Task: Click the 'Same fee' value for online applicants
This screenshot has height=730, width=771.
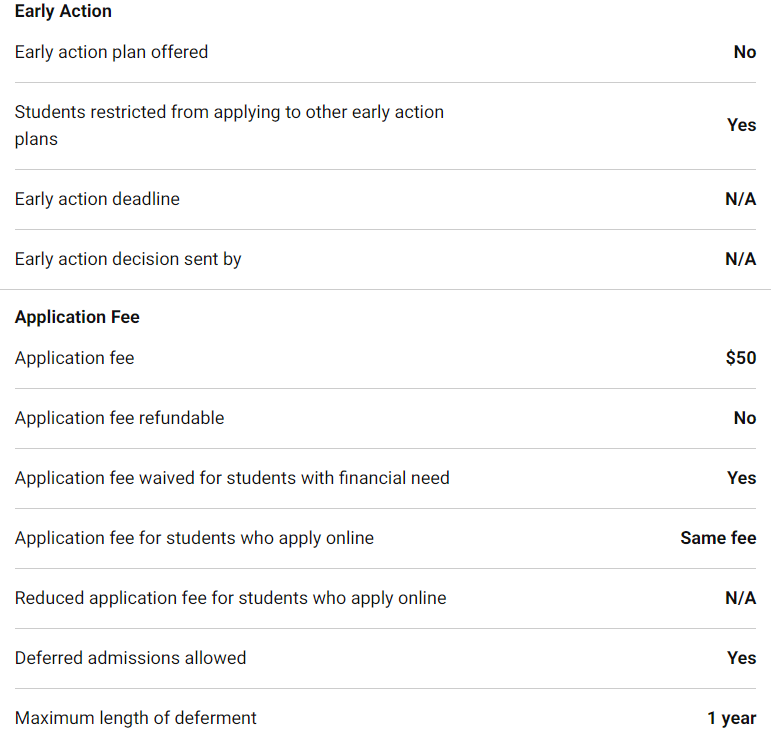Action: (718, 538)
